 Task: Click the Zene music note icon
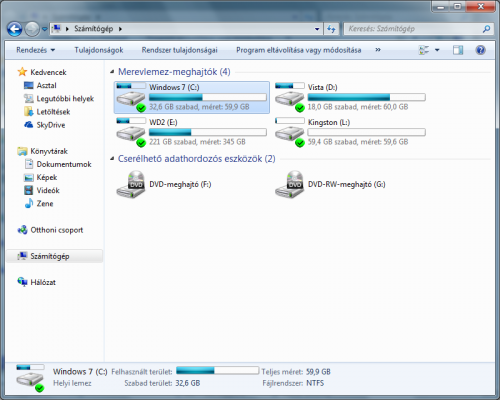(x=29, y=203)
